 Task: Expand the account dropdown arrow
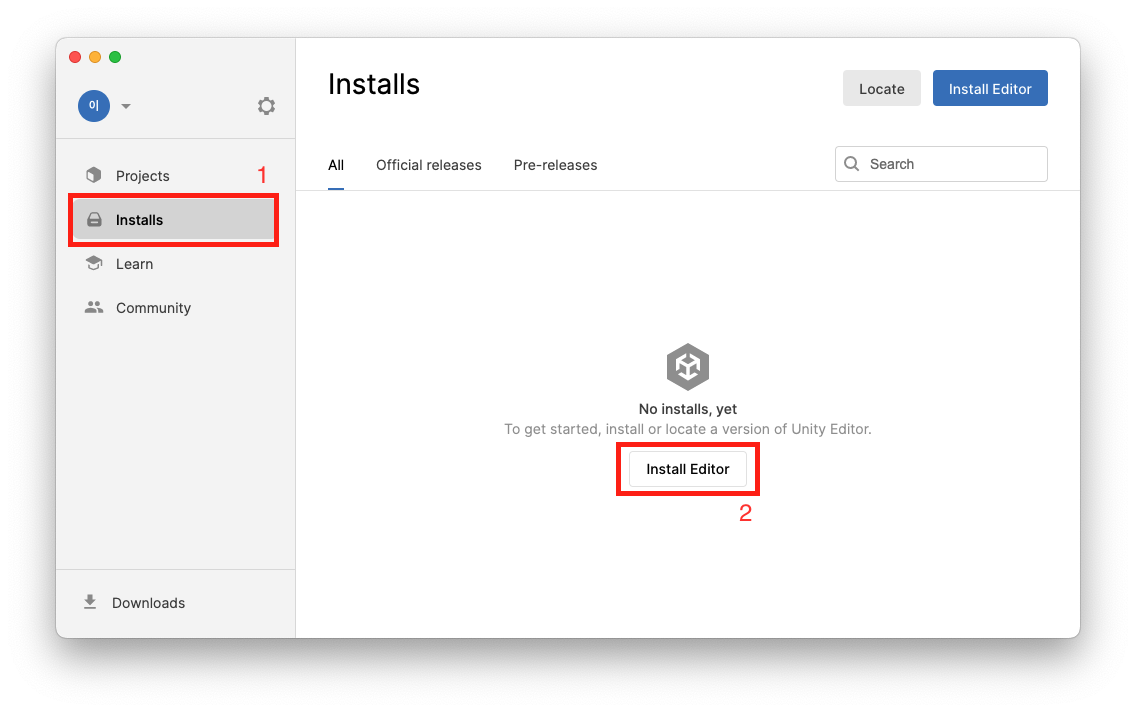pos(126,106)
